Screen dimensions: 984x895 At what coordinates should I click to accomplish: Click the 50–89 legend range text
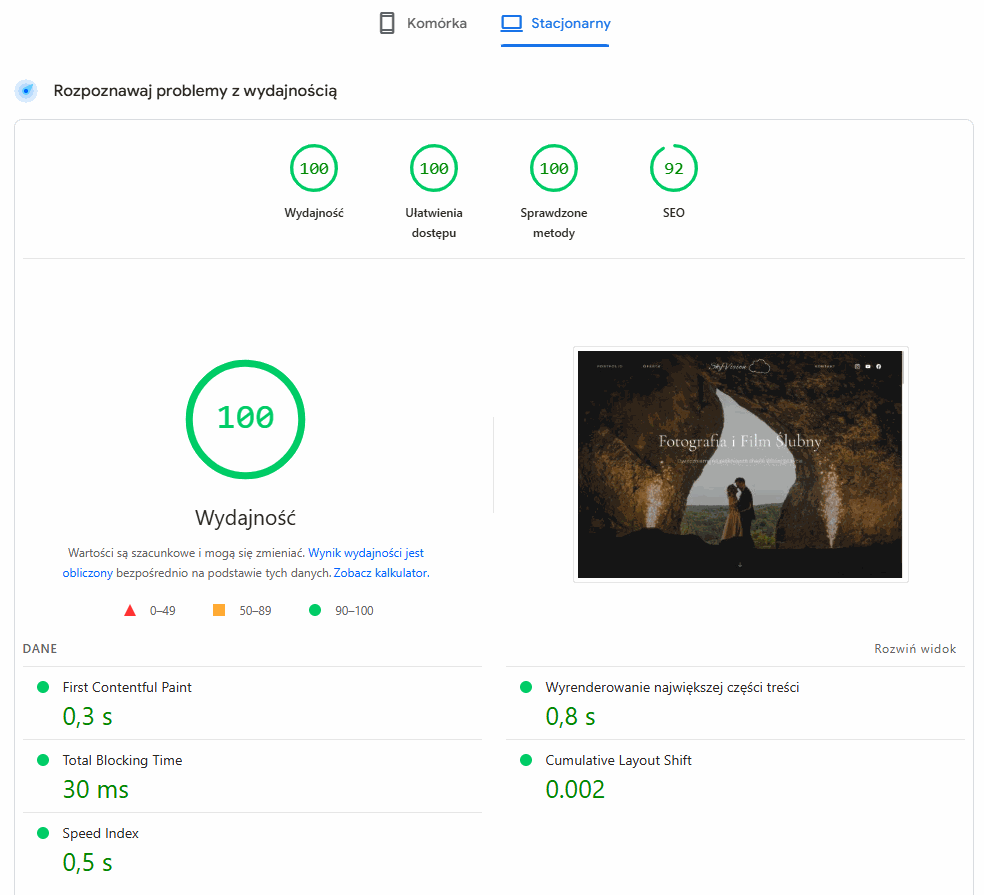pos(255,611)
